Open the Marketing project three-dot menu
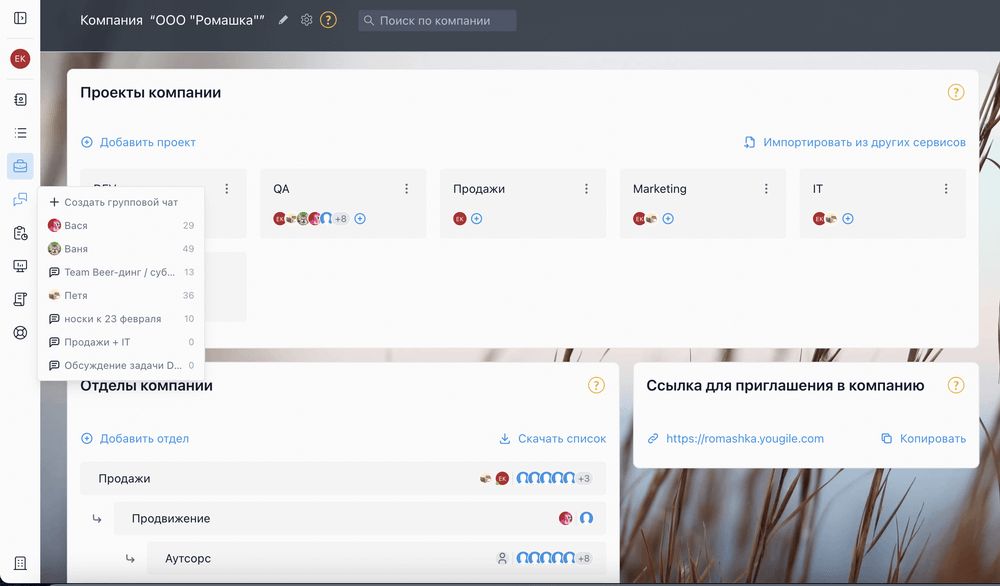Viewport: 1000px width, 586px height. click(766, 189)
